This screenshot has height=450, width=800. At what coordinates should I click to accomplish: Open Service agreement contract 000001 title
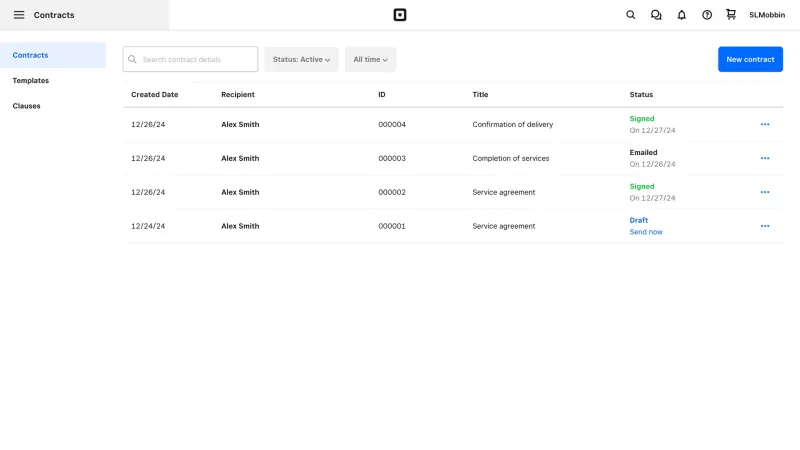[504, 226]
